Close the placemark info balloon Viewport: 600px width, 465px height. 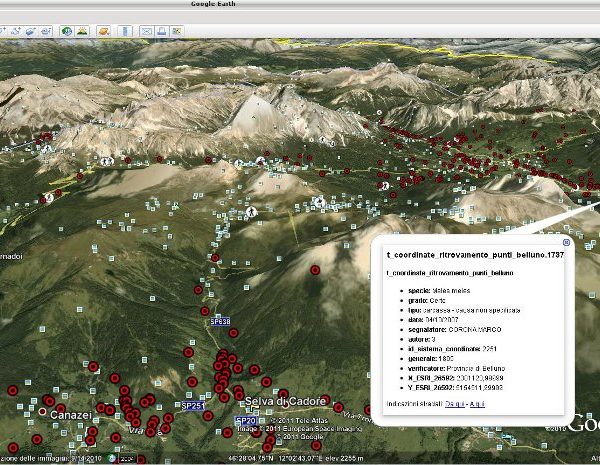point(566,242)
